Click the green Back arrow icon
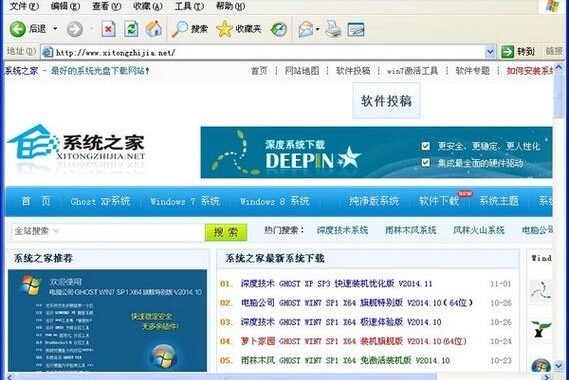569x380 pixels. [17, 29]
